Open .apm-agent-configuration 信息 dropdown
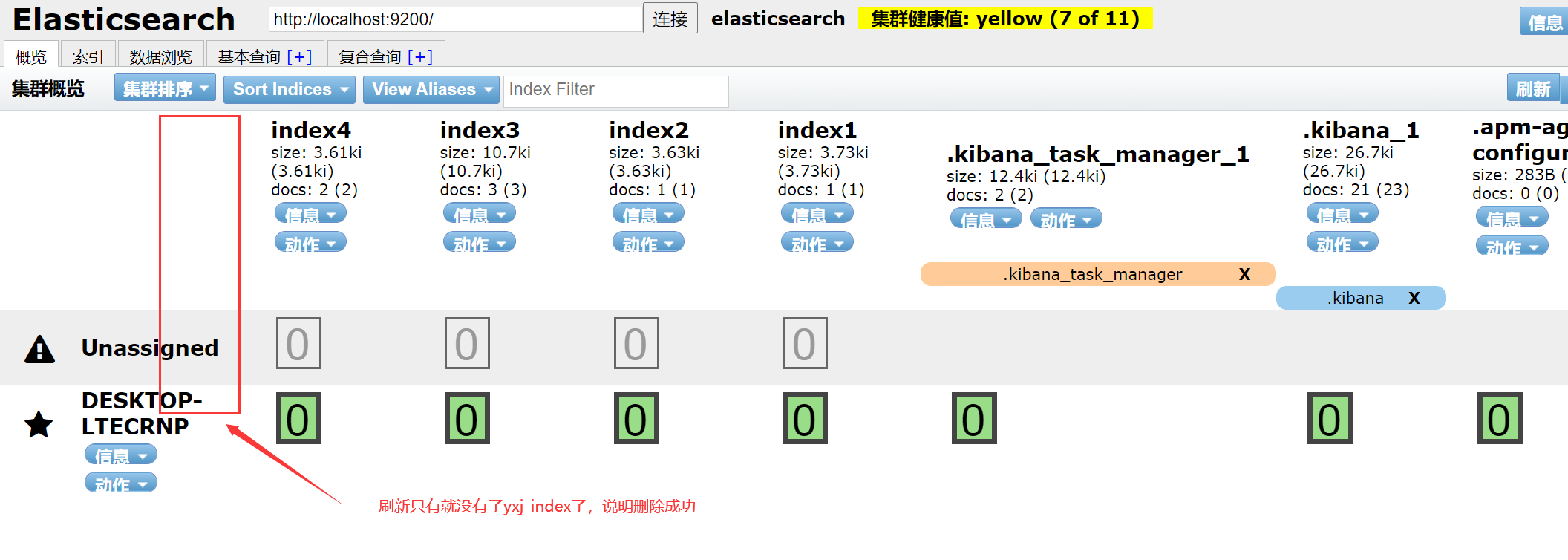The width and height of the screenshot is (1568, 560). point(1512,218)
